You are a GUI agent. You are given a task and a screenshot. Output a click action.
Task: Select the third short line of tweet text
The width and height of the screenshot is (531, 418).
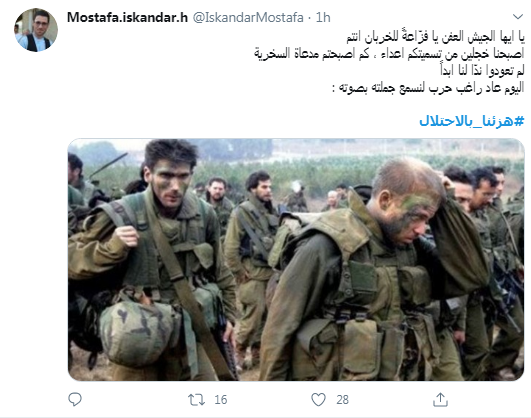(482, 70)
